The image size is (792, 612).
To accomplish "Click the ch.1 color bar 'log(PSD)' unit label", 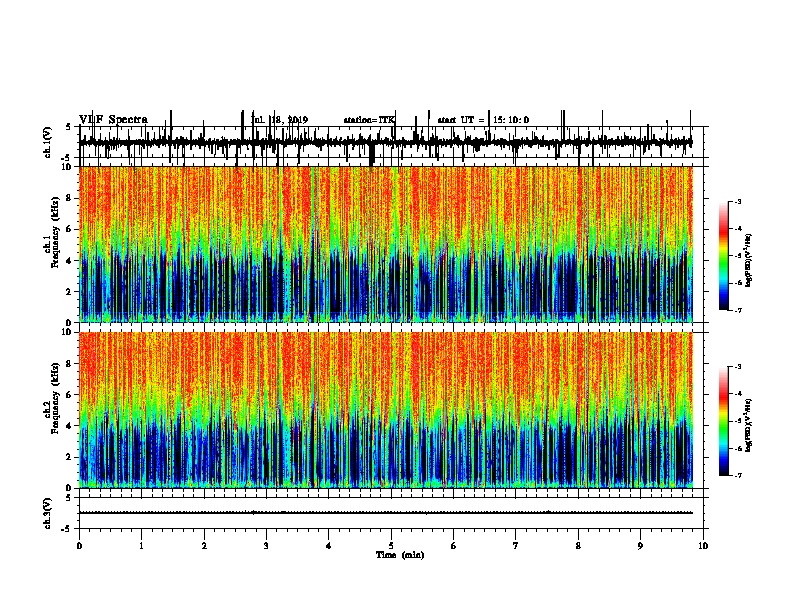I will pyautogui.click(x=748, y=260).
